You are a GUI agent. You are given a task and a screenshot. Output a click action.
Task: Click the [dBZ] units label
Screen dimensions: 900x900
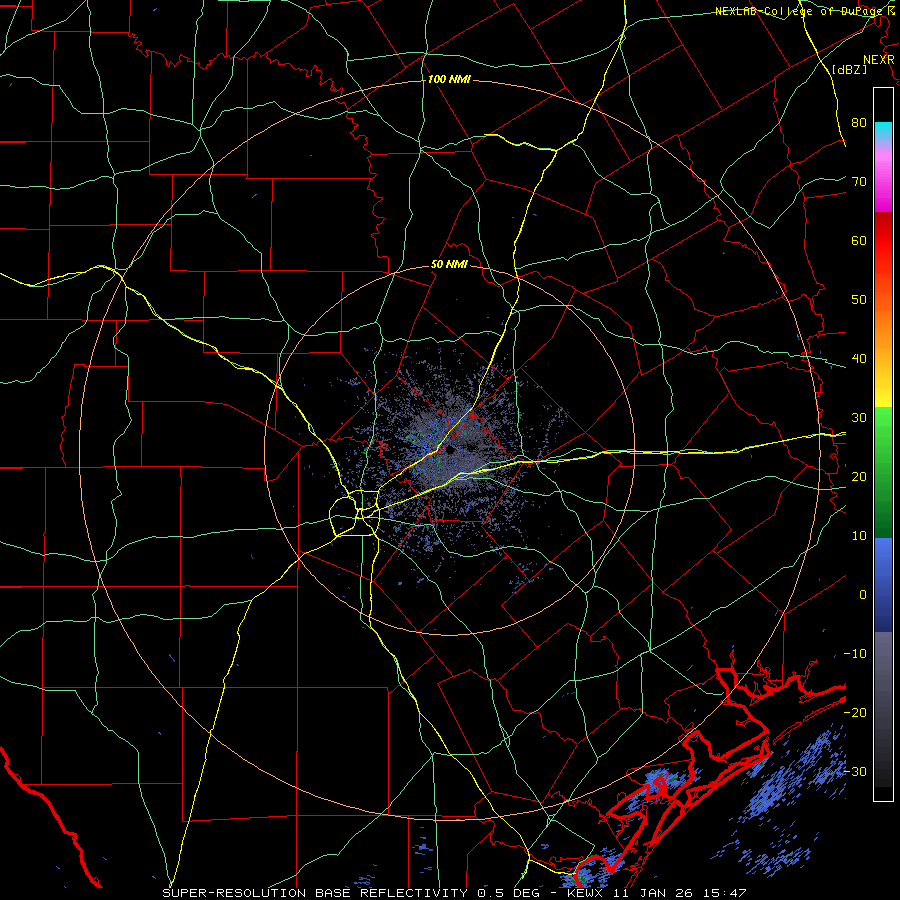pyautogui.click(x=850, y=69)
